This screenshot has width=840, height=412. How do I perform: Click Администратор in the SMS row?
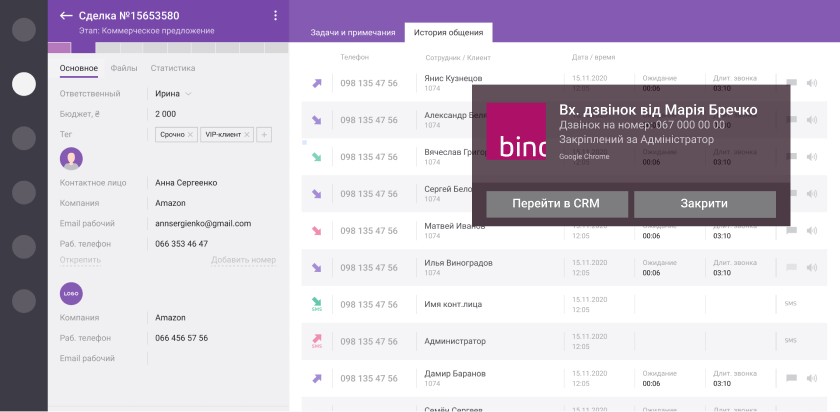pos(455,341)
